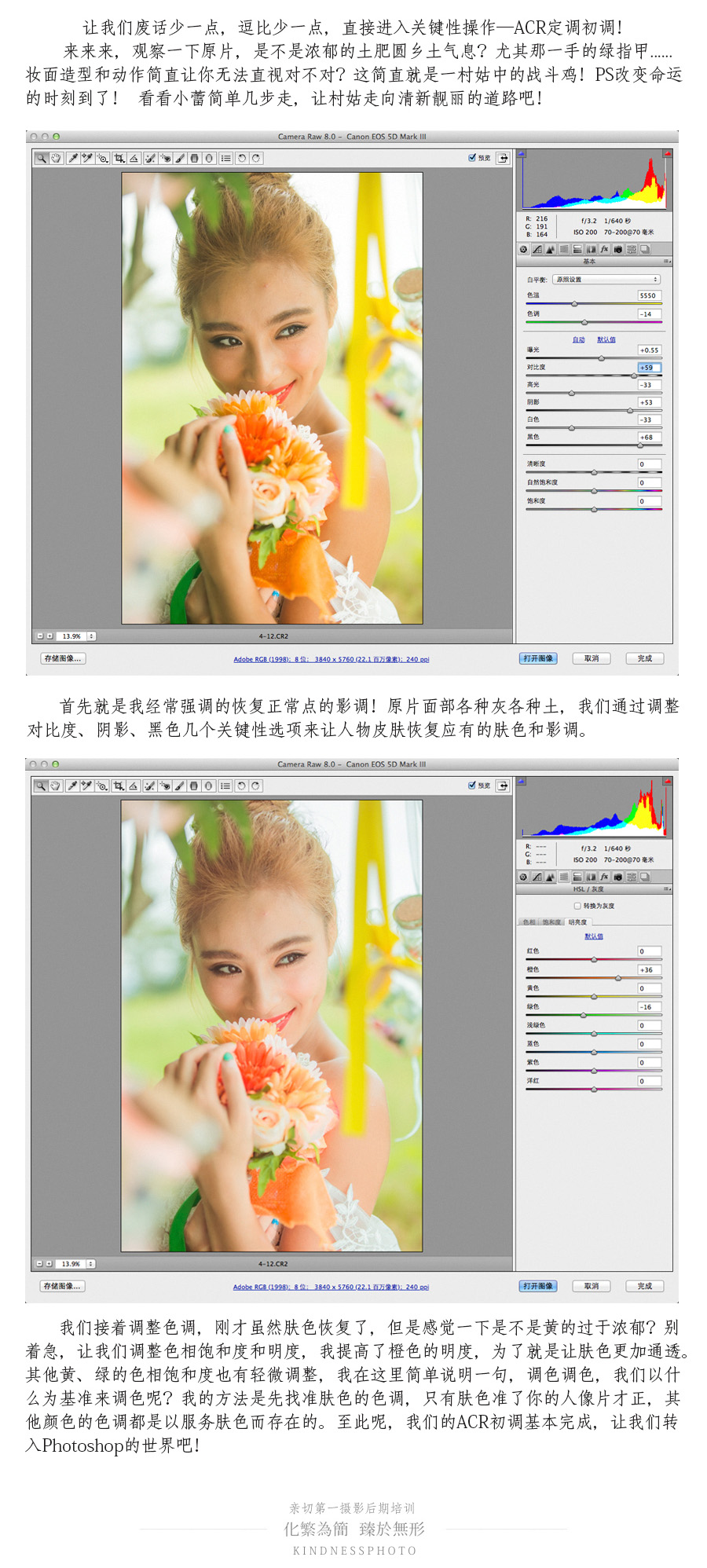This screenshot has height=1568, width=707.
Task: Rotate image clockwise in HSL Camera Raw window
Action: (255, 786)
